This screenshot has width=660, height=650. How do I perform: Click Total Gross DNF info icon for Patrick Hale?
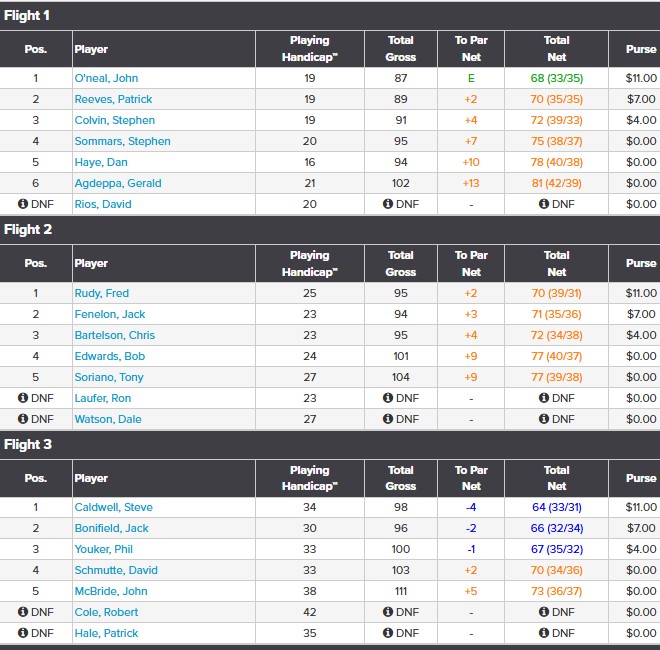pyautogui.click(x=388, y=633)
